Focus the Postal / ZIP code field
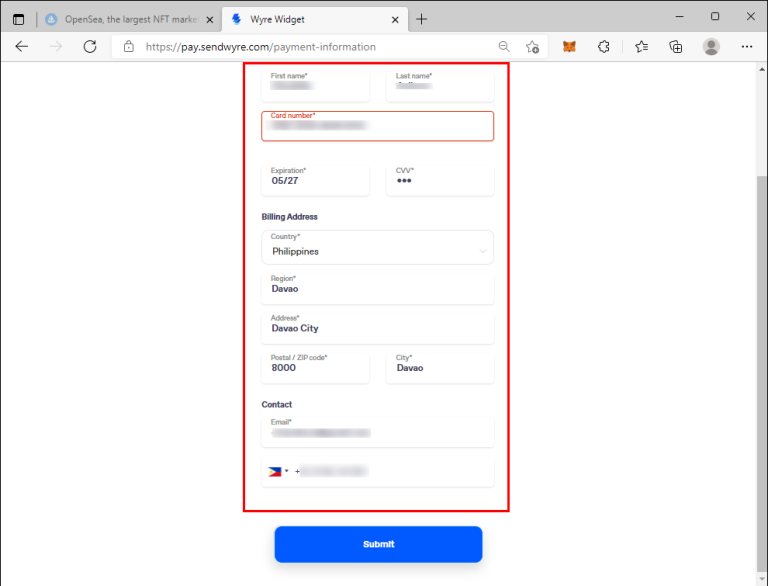768x586 pixels. click(x=315, y=367)
